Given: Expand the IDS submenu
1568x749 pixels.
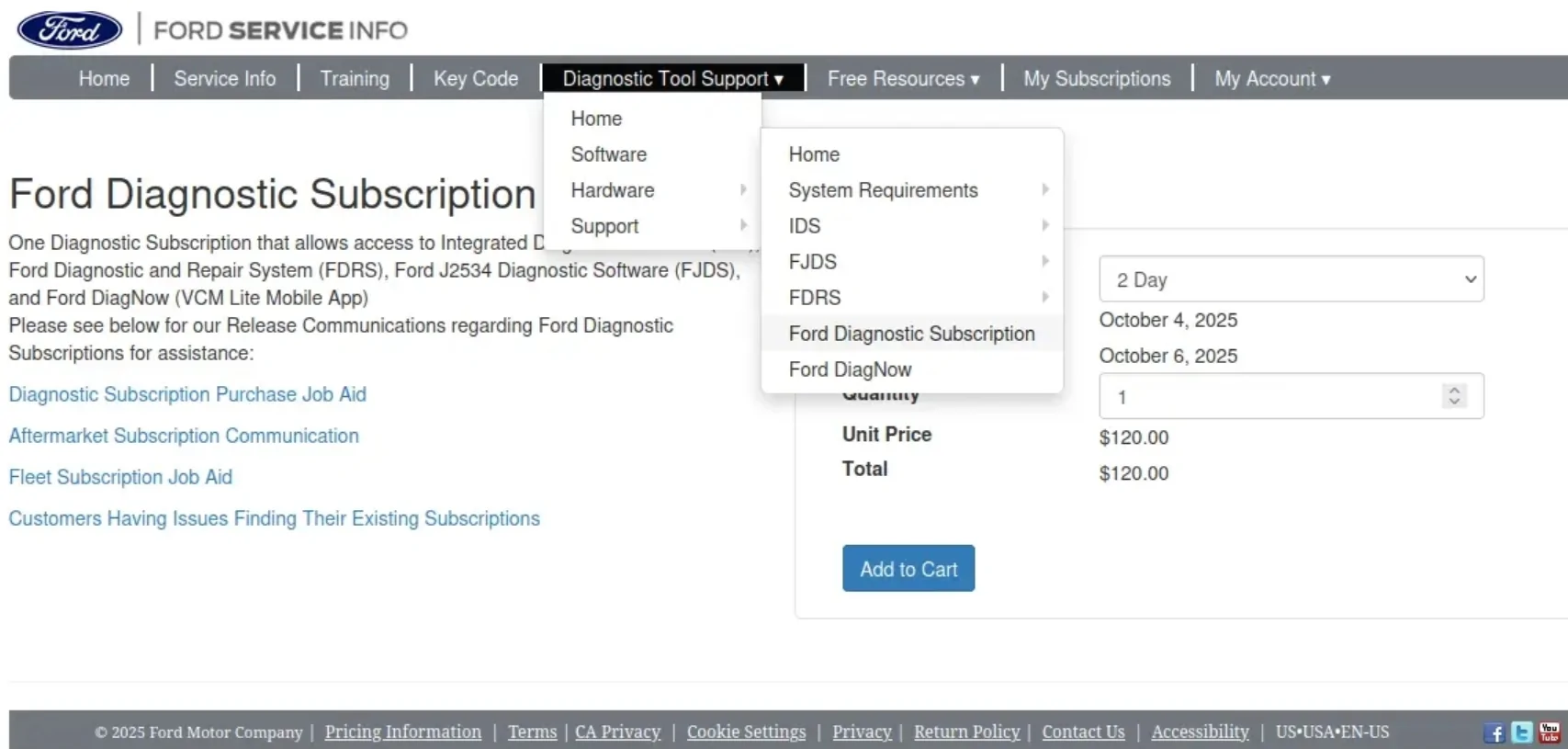Looking at the screenshot, I should pyautogui.click(x=912, y=226).
